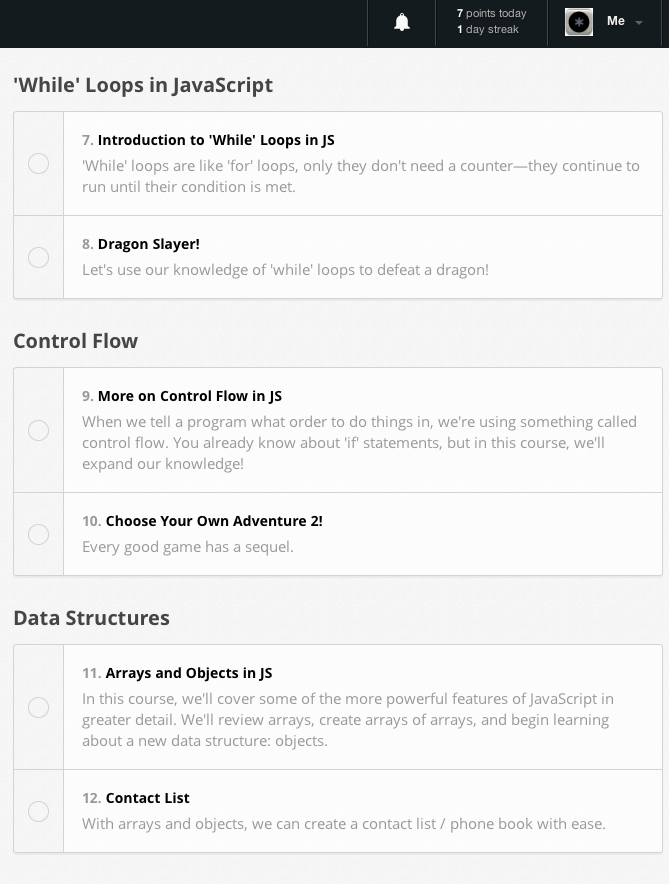
Task: Click progress circle beside Choose Your Own Adventure 2!
Action: [x=38, y=534]
